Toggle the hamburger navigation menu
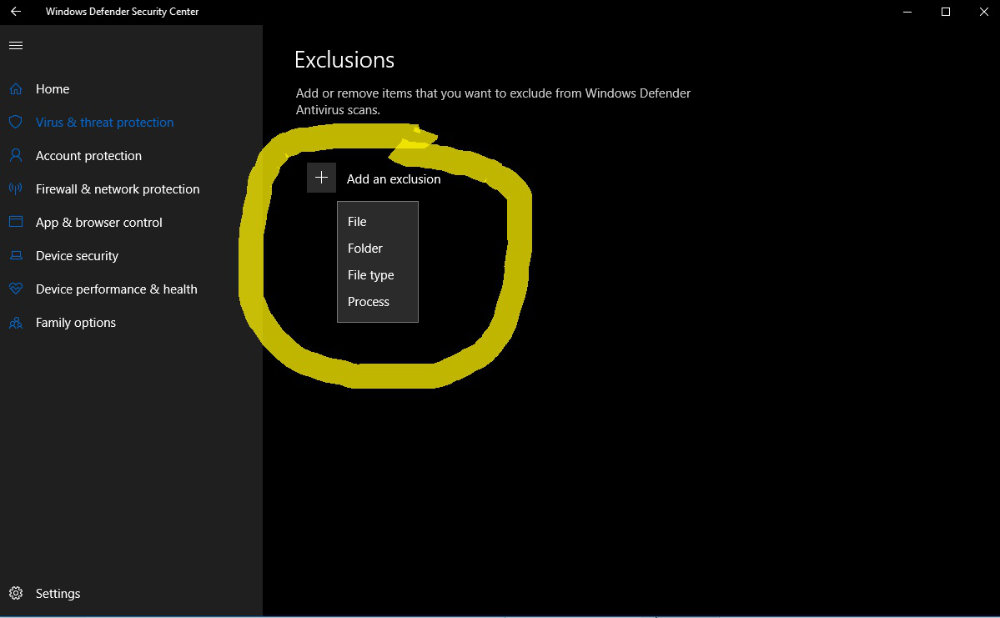This screenshot has height=618, width=1000. pos(16,45)
